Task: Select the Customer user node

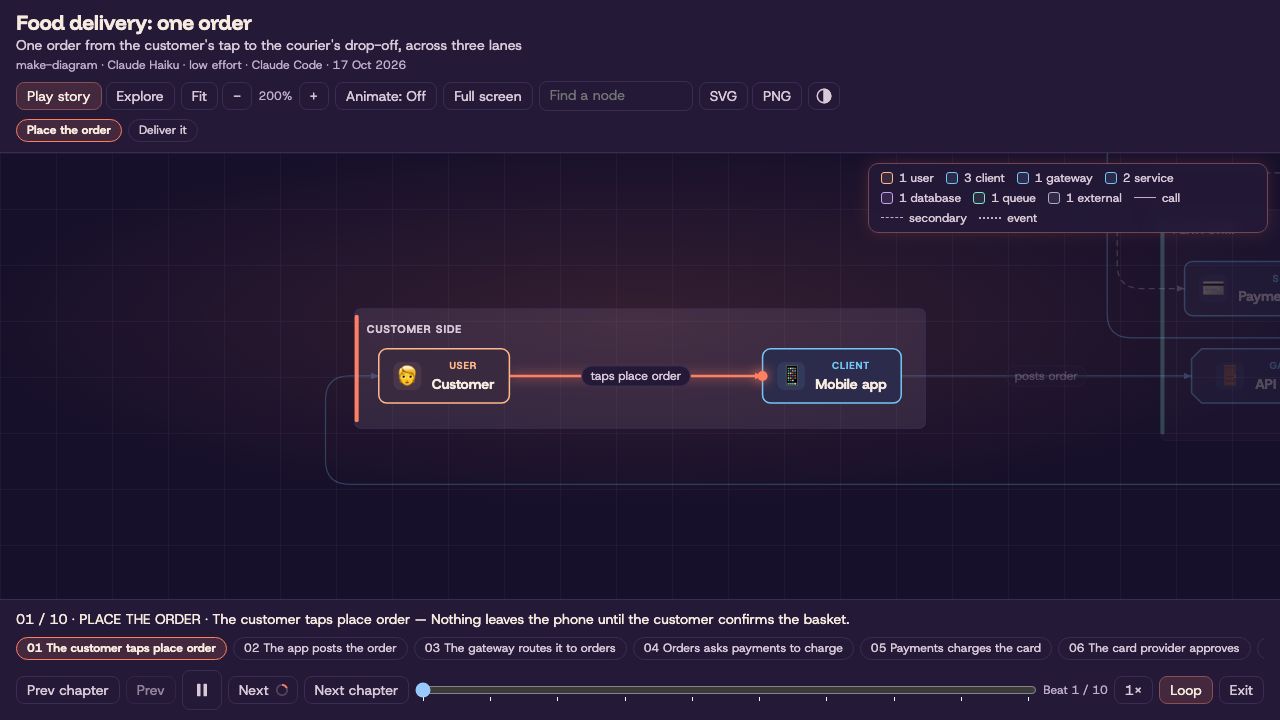Action: (x=444, y=376)
